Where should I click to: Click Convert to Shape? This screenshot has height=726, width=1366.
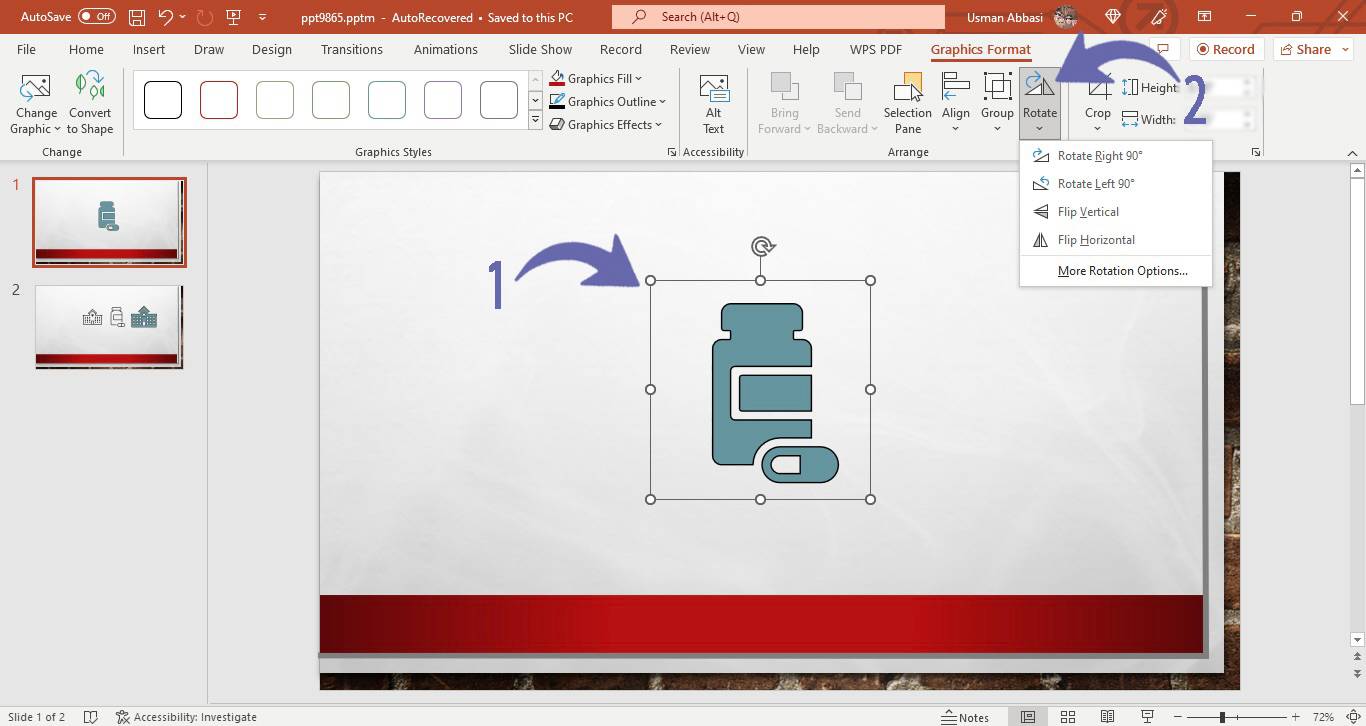tap(90, 104)
